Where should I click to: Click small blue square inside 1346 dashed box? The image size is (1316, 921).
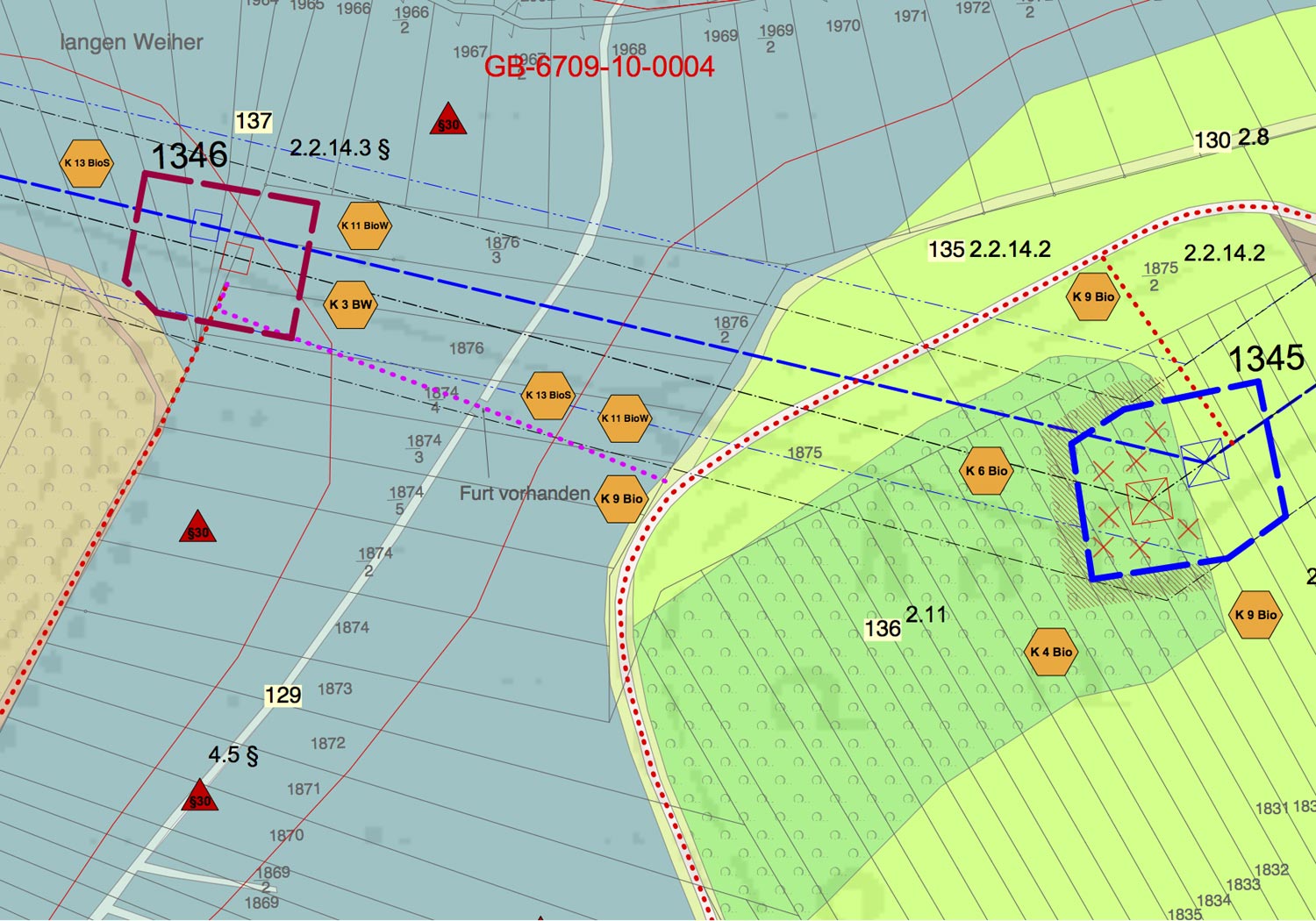pyautogui.click(x=206, y=225)
